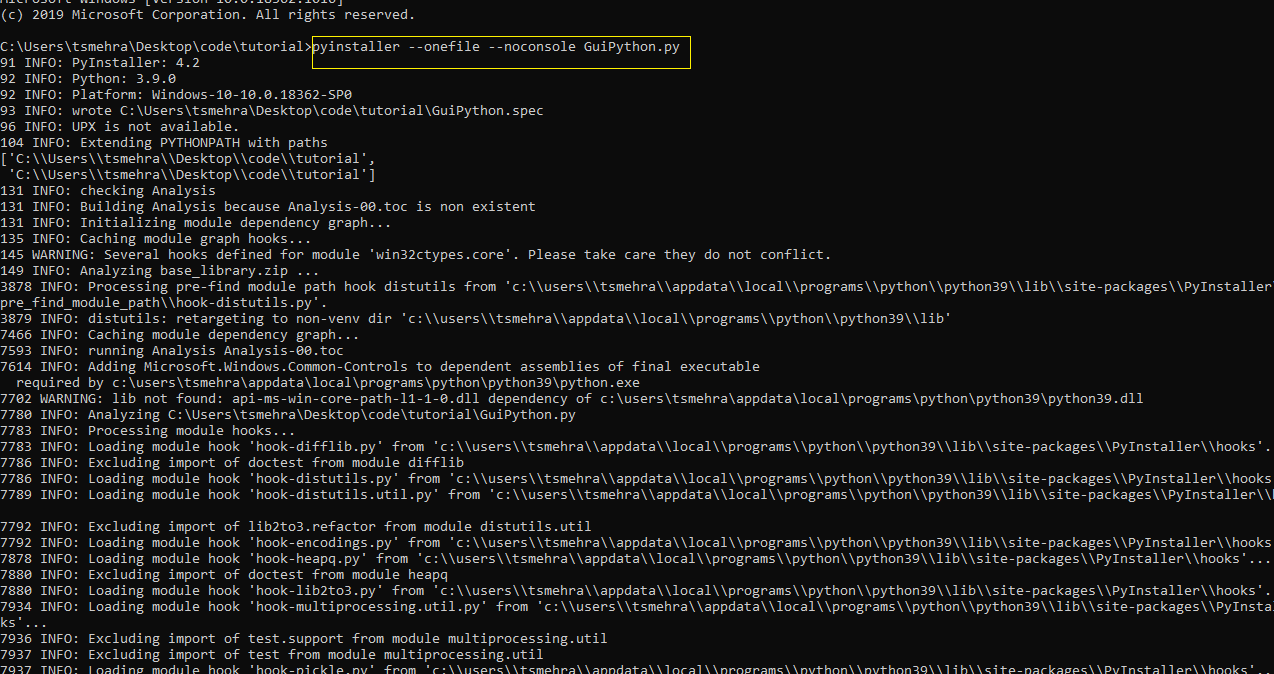Click the 'distutils: retargeting to non-venv dir' line
The image size is (1274, 674).
point(475,319)
